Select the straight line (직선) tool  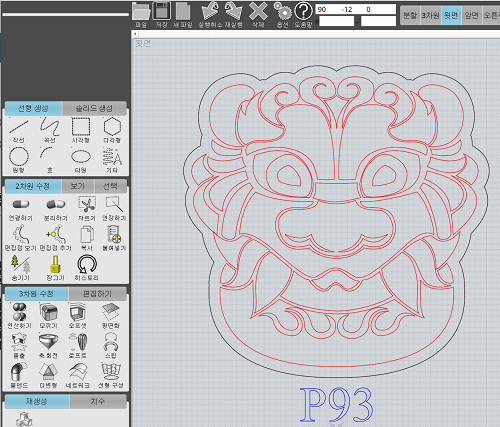19,130
